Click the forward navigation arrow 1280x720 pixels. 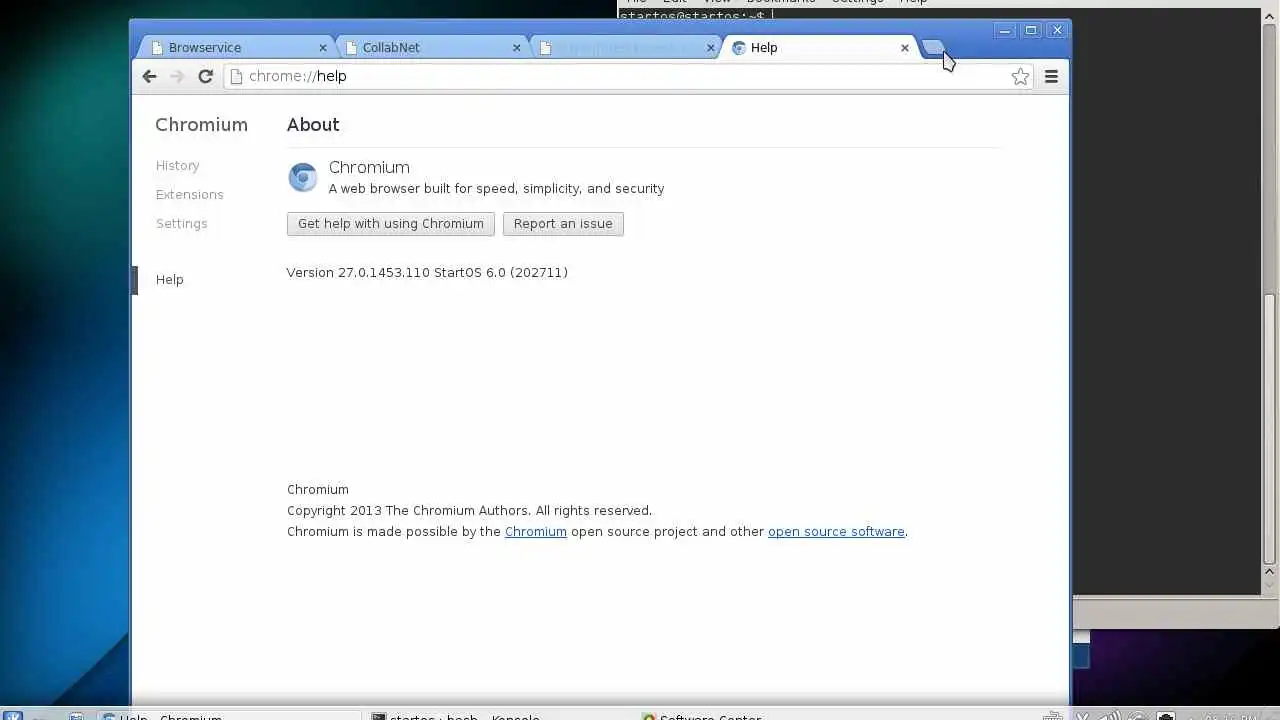pos(177,76)
